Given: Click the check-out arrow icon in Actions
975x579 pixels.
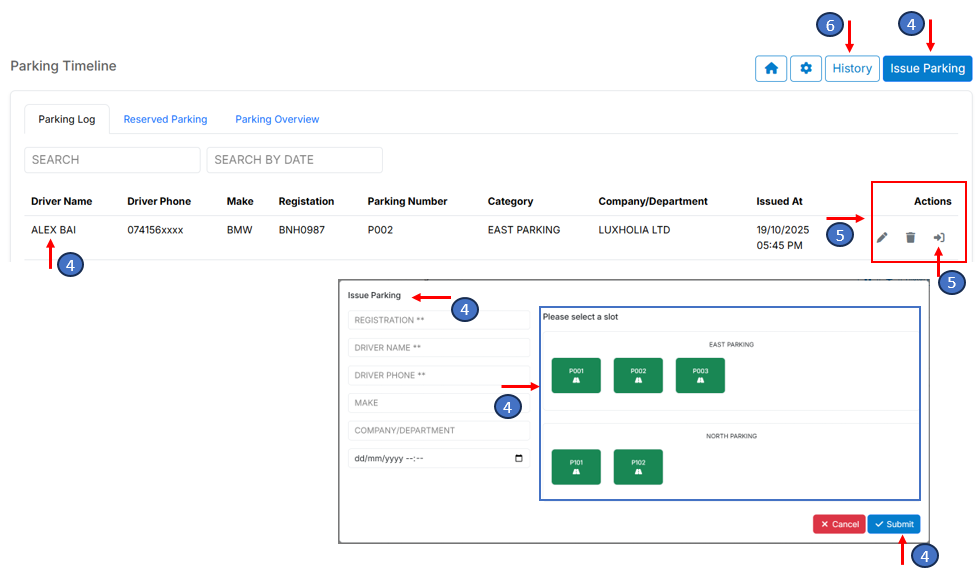Looking at the screenshot, I should click(x=939, y=238).
